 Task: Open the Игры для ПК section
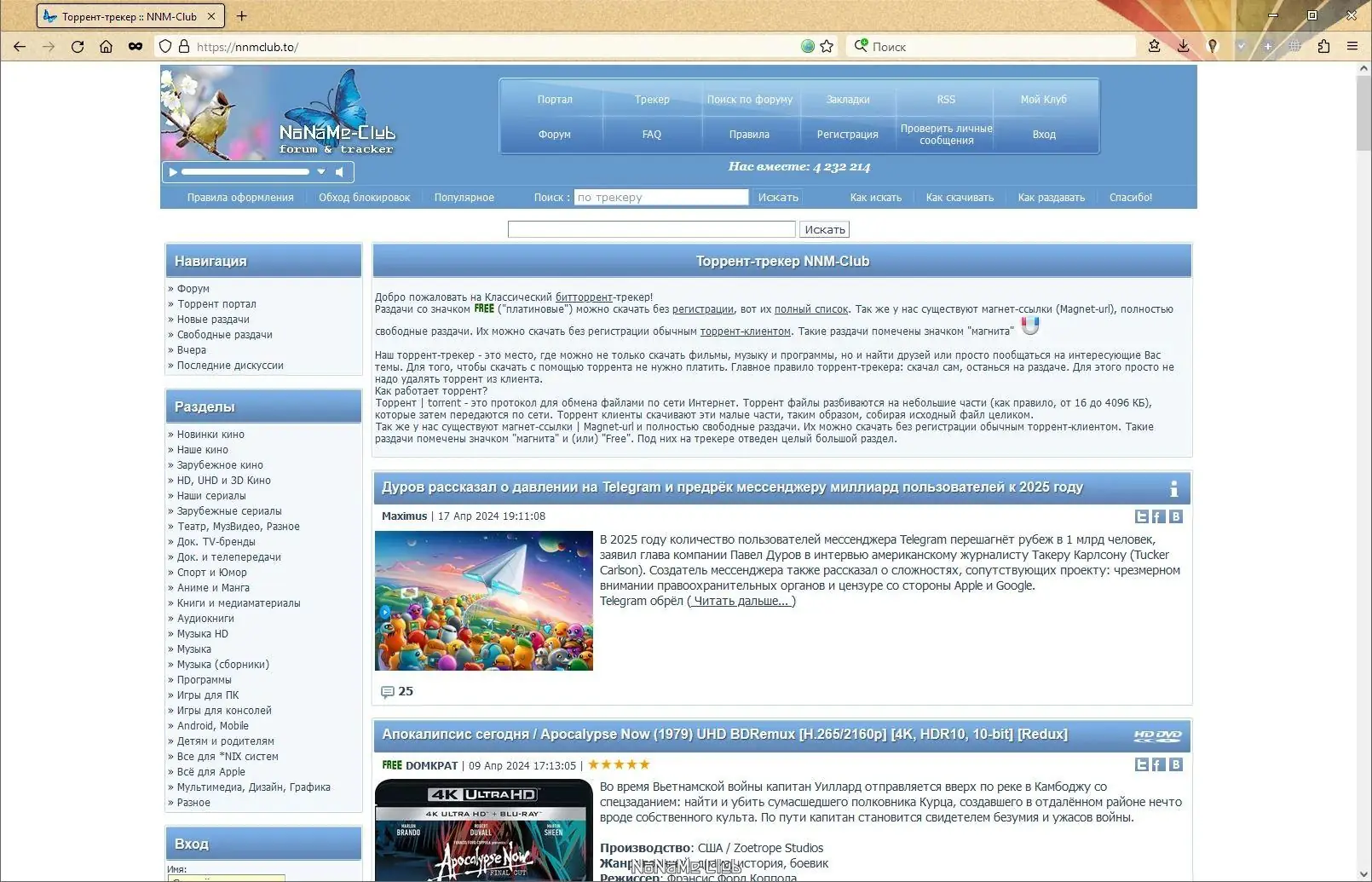[x=208, y=695]
